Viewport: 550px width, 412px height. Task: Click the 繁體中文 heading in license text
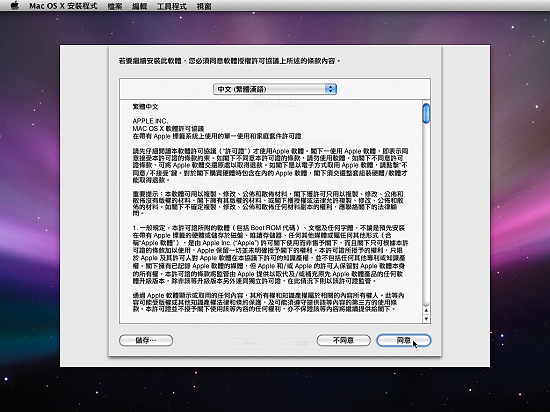[145, 107]
